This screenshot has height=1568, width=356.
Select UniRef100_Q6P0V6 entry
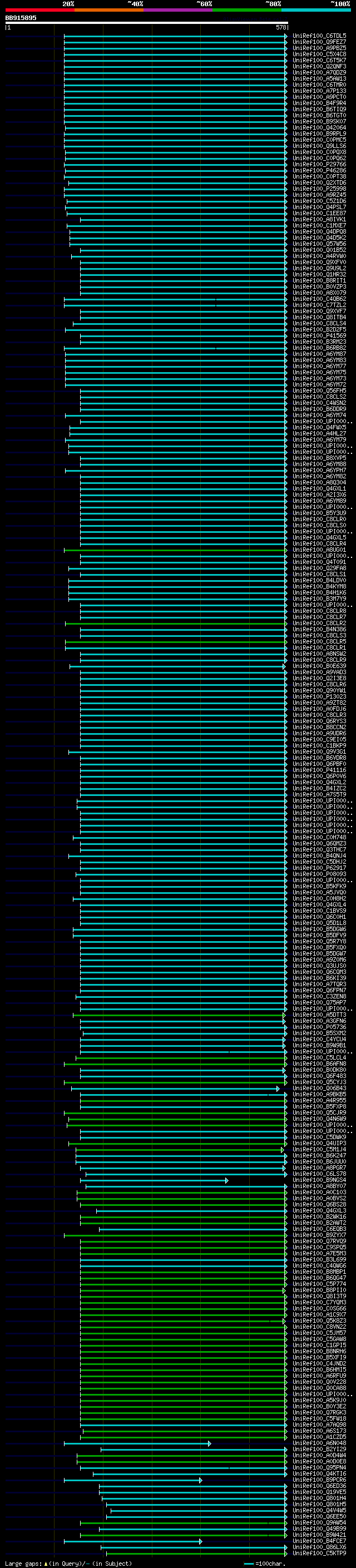tap(319, 776)
